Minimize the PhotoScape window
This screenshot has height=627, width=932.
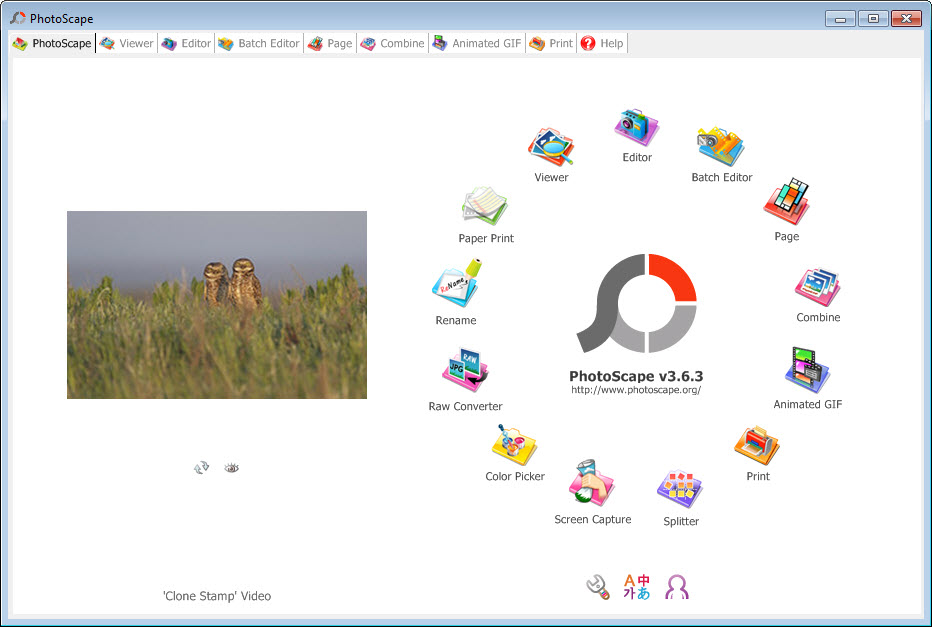coord(840,19)
